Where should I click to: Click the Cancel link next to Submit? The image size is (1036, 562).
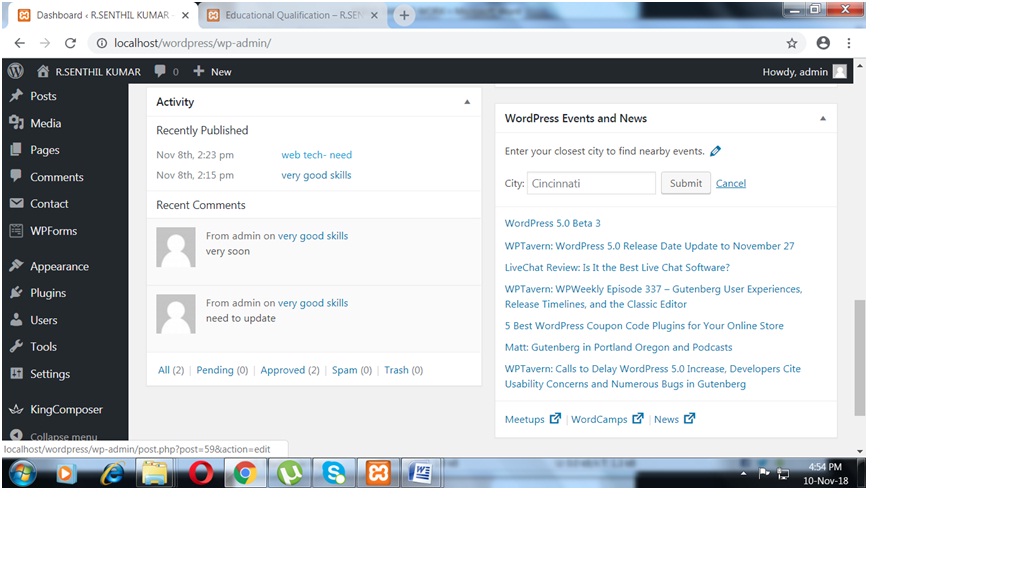tap(730, 183)
